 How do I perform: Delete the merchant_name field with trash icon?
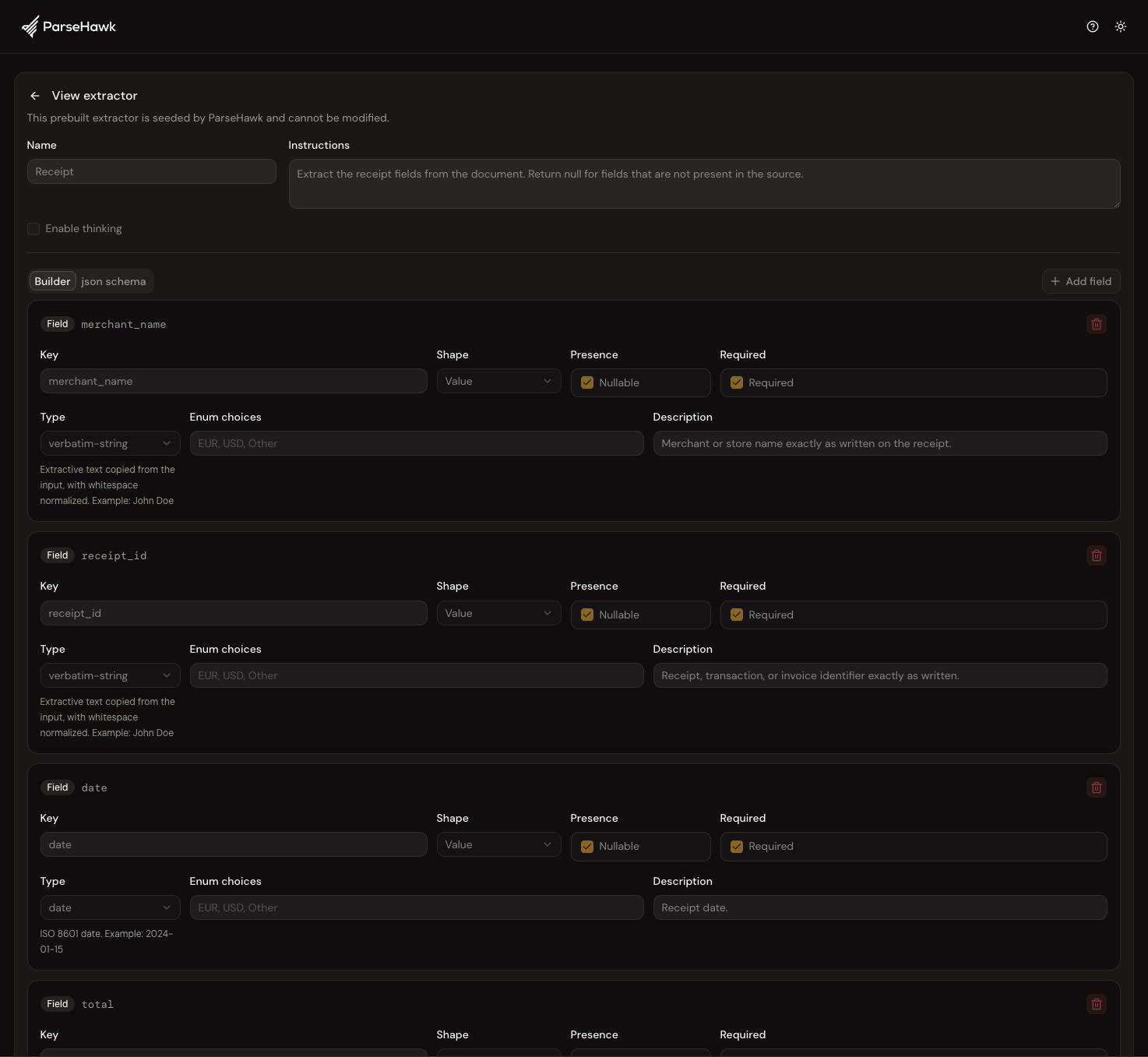(1097, 324)
